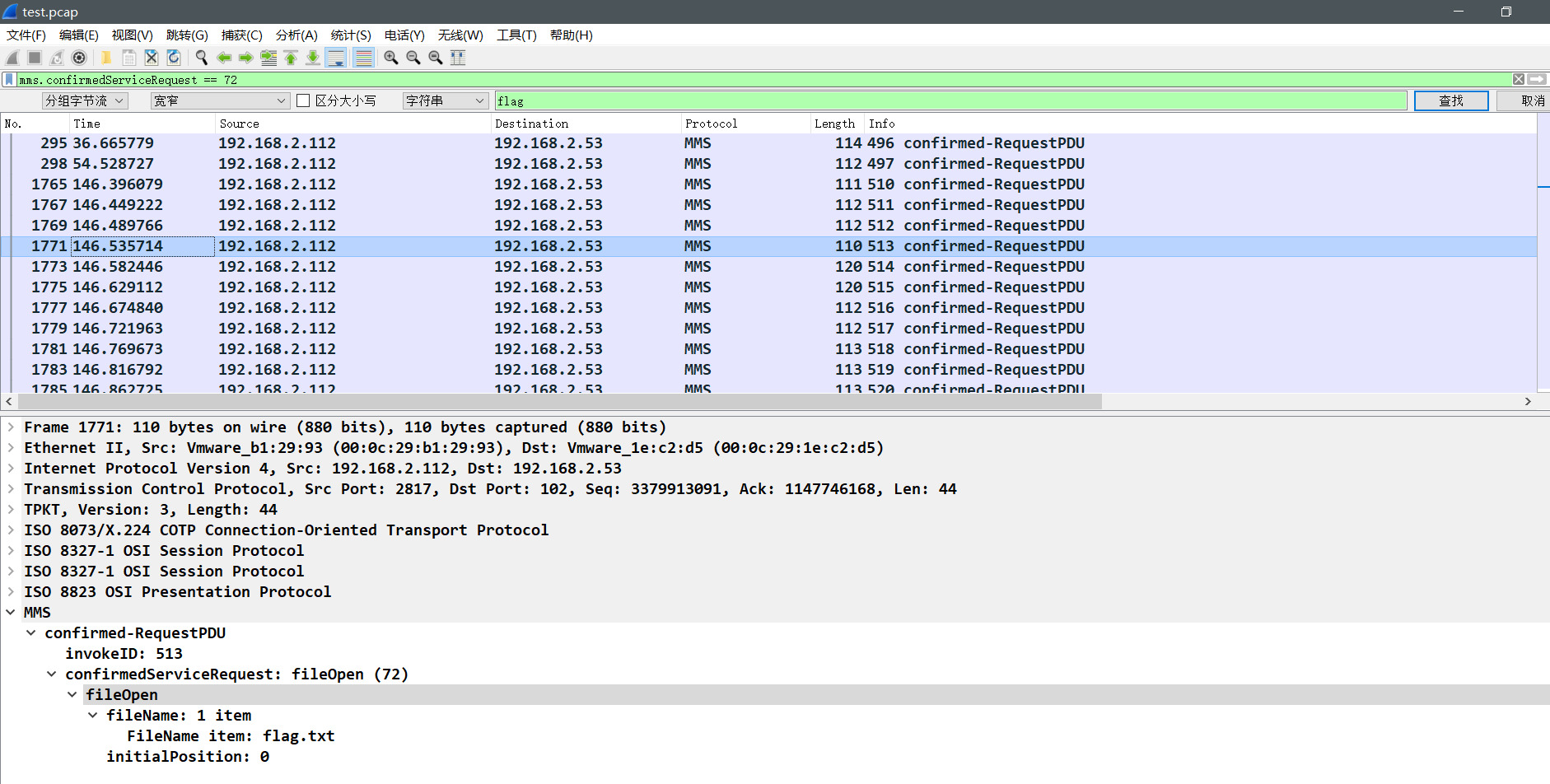
Task: Toggle auto-scroll during live capture
Action: tap(336, 58)
